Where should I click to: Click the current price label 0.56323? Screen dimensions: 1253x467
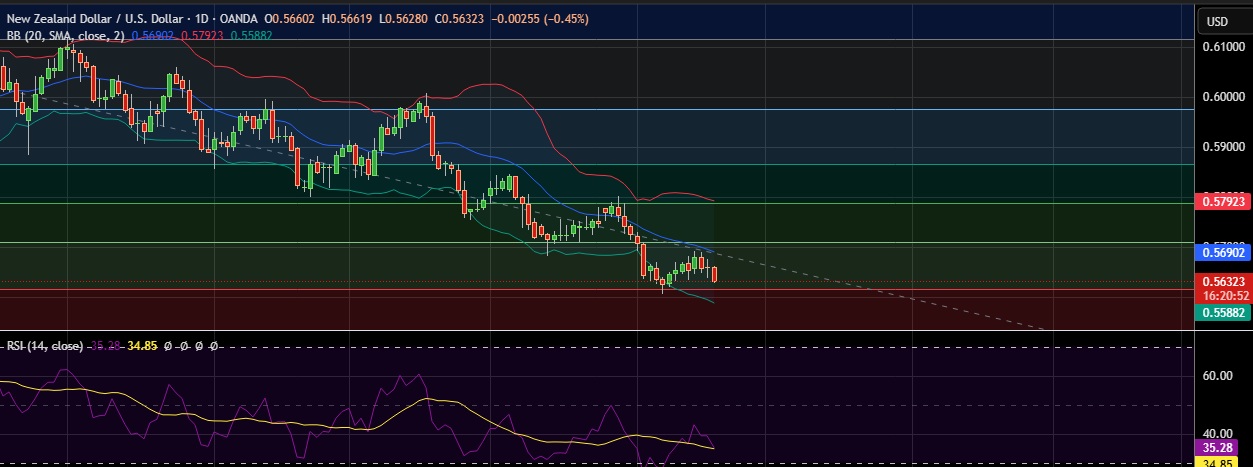[1224, 282]
